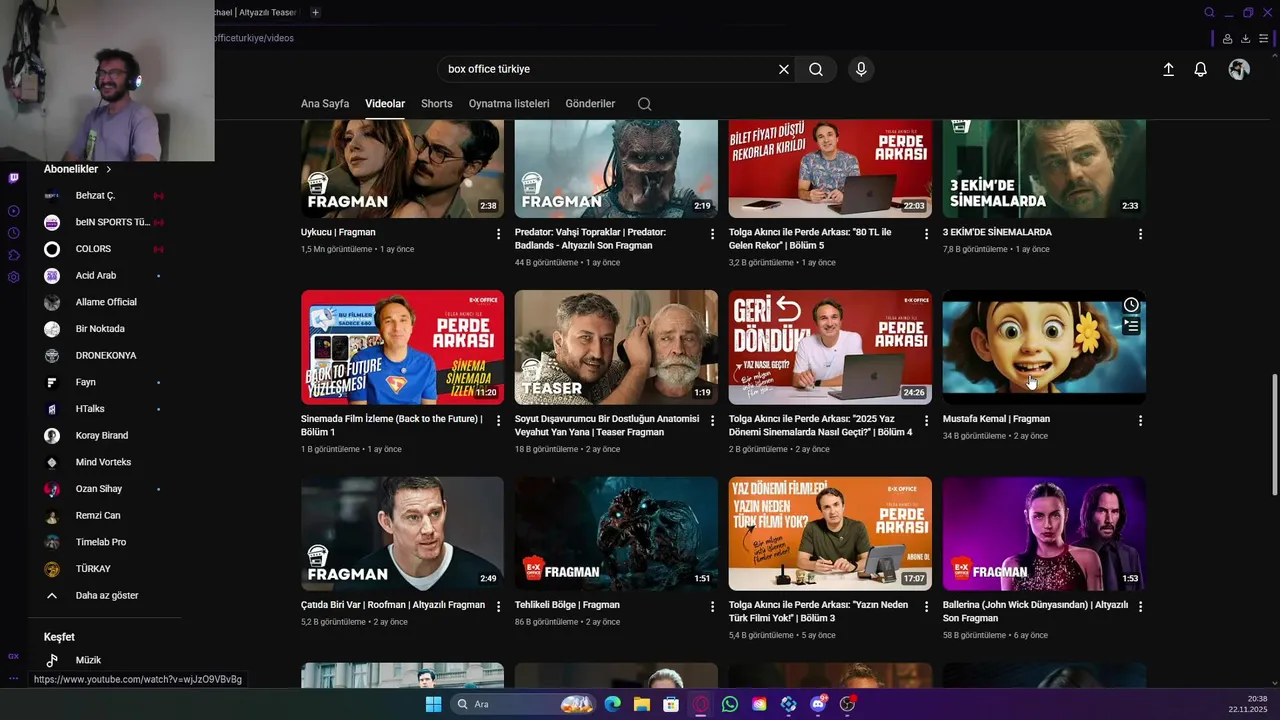Open OBS Studio from taskbar

pyautogui.click(x=848, y=704)
